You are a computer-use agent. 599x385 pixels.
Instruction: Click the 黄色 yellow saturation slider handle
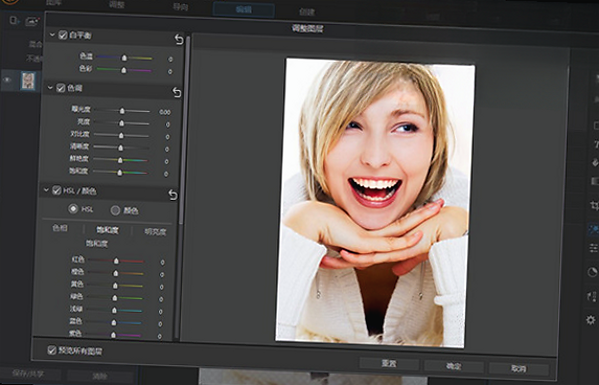pos(115,285)
